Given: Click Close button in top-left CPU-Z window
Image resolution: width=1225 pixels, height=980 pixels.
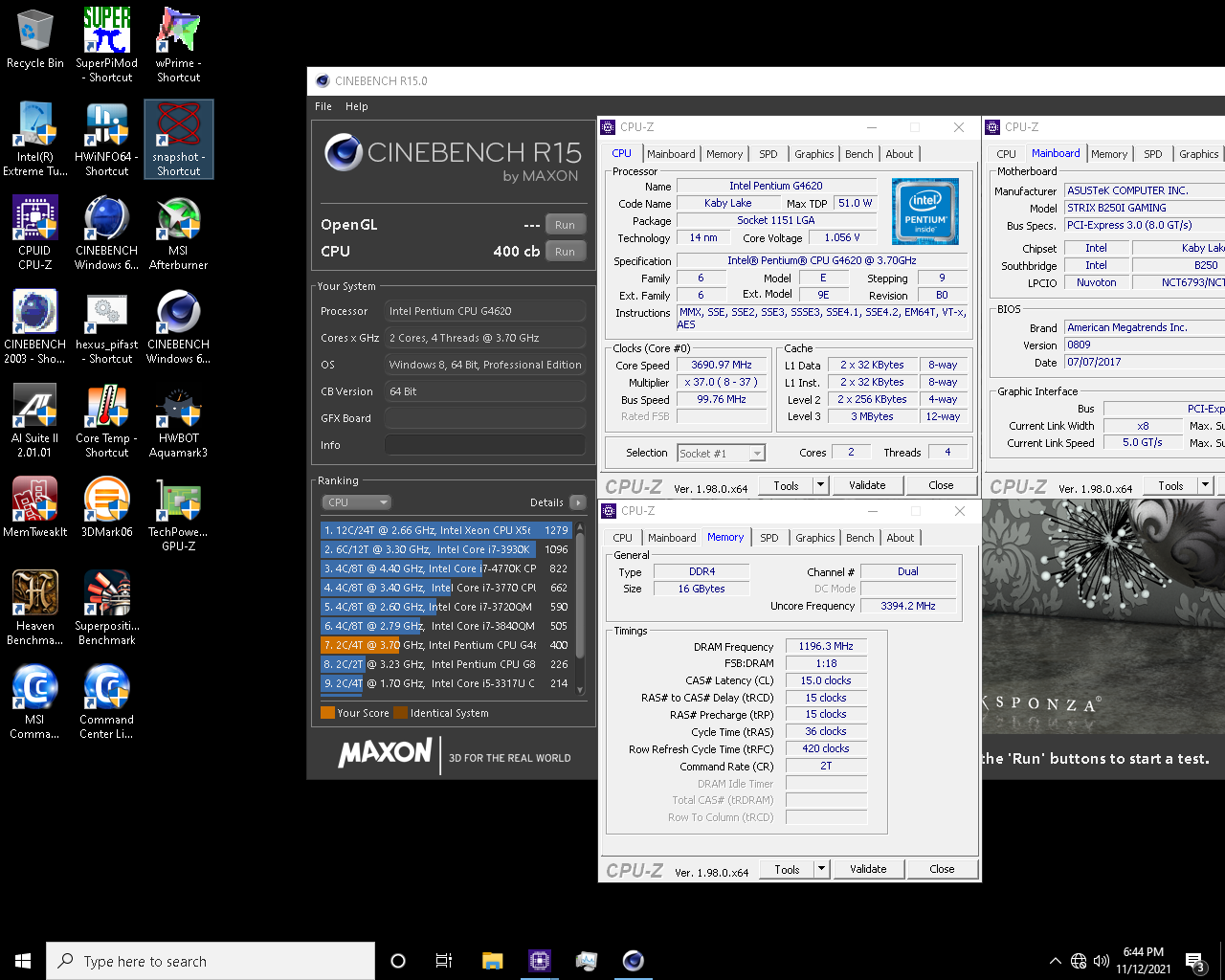Looking at the screenshot, I should tap(941, 485).
